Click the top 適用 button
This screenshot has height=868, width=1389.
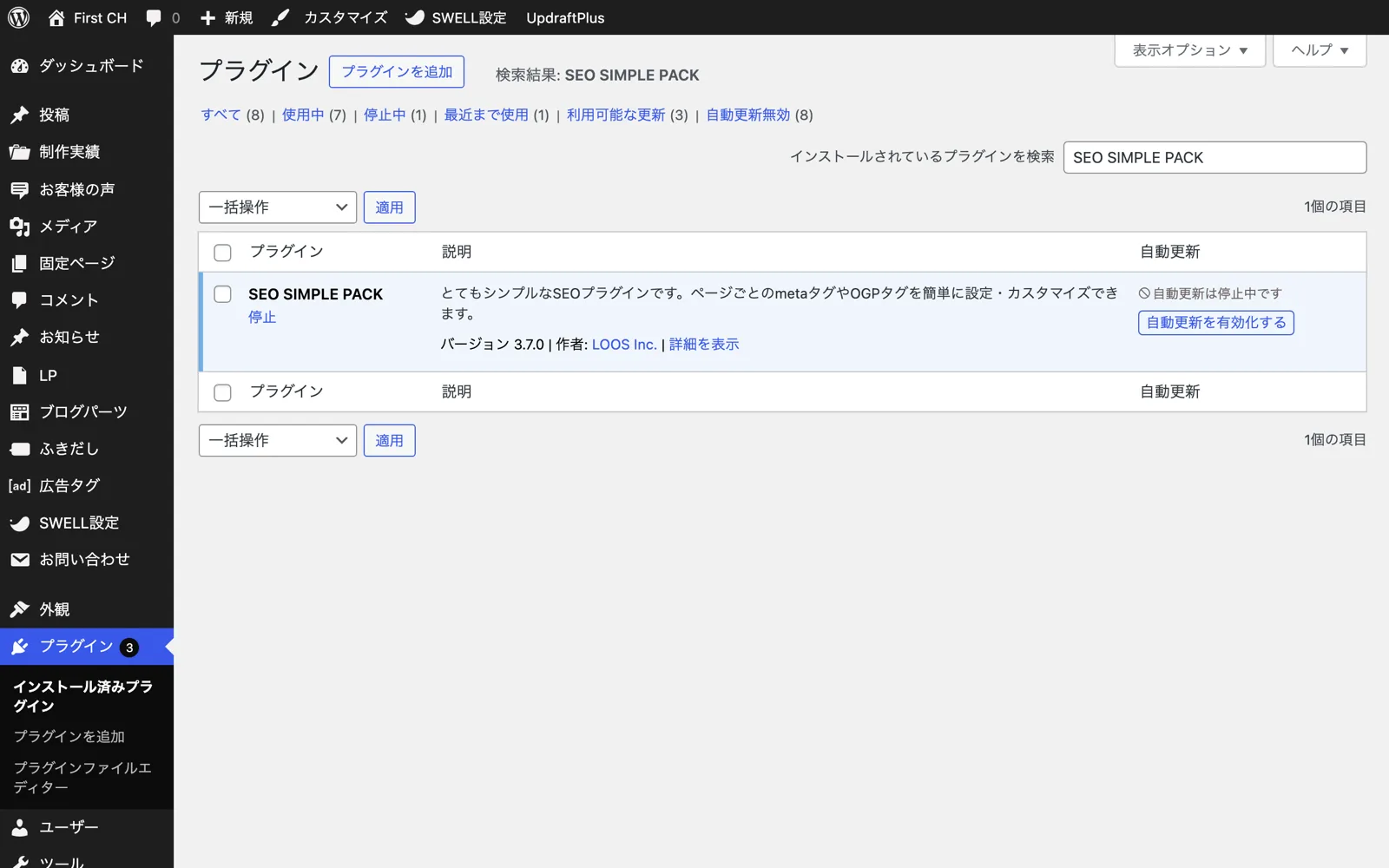(x=389, y=207)
